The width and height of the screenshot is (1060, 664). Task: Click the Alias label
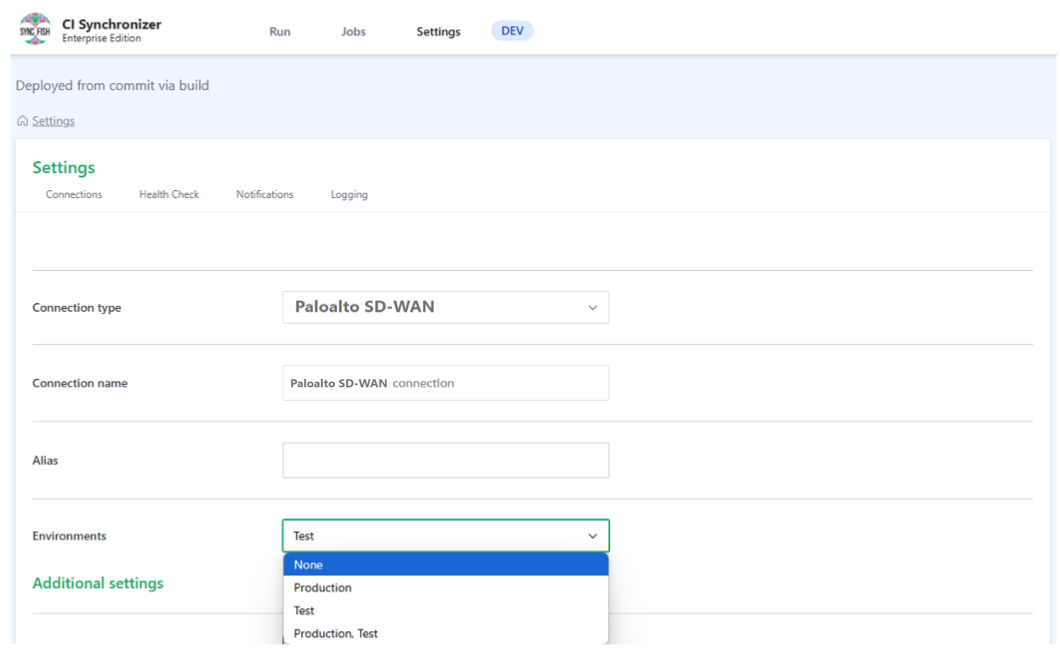pos(45,460)
